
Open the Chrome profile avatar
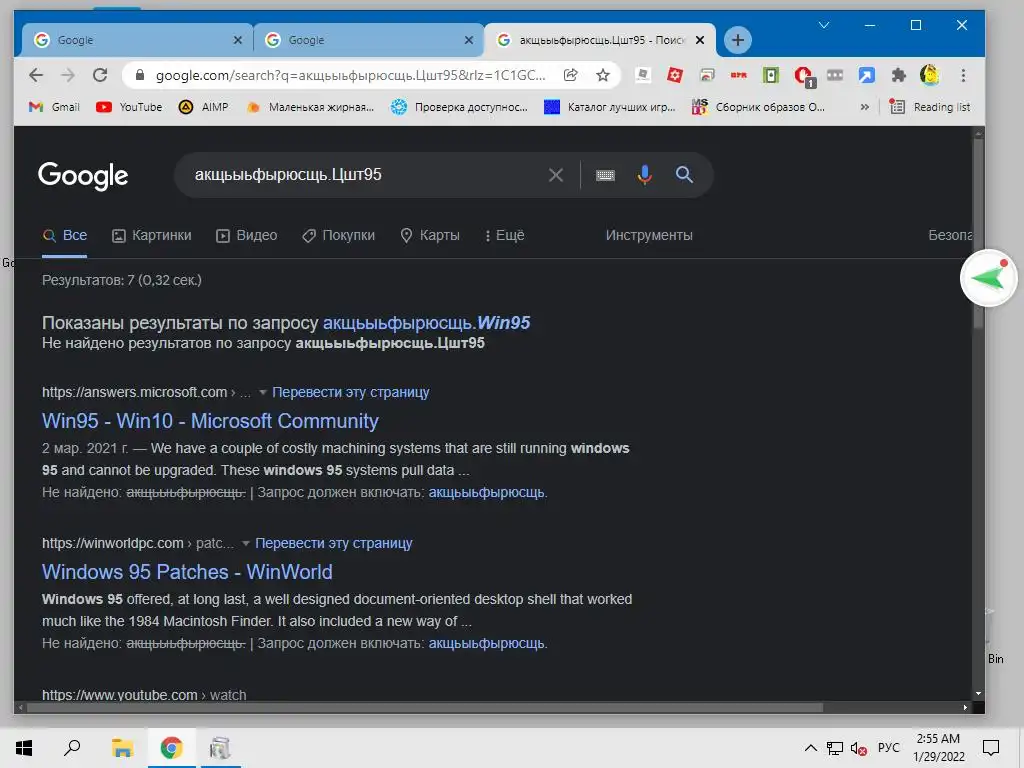[x=930, y=75]
